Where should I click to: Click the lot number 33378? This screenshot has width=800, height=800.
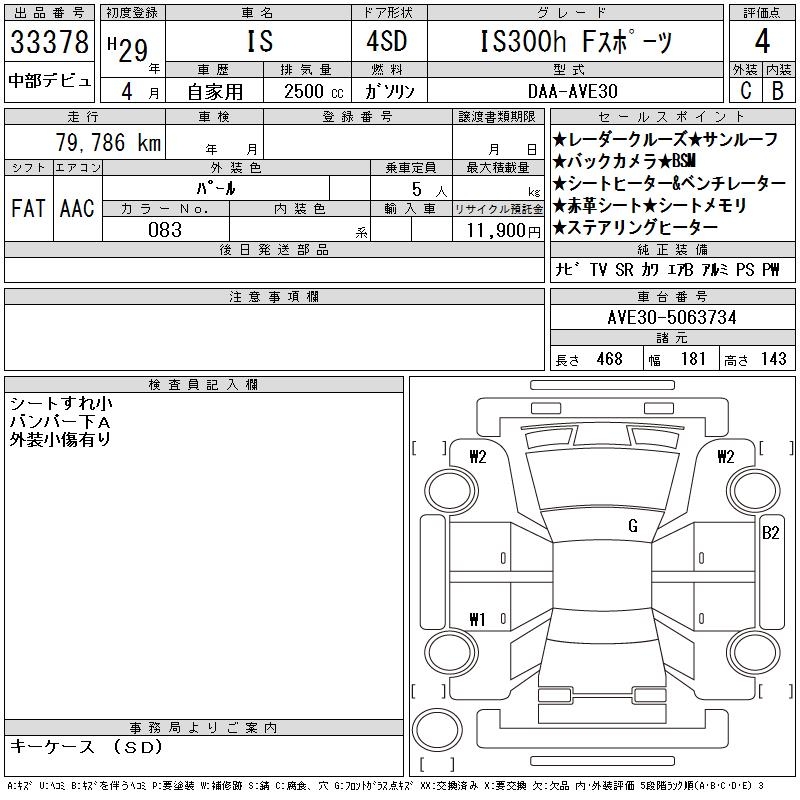pyautogui.click(x=49, y=41)
